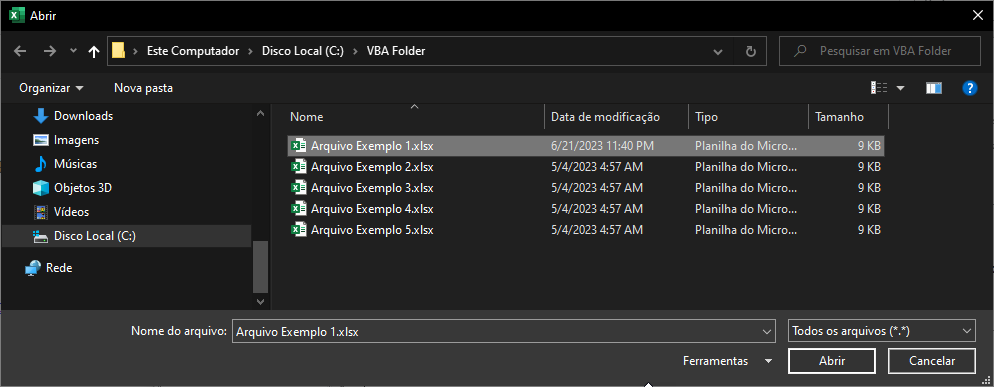Open the Ferramentas dropdown menu
Image resolution: width=994 pixels, height=387 pixels.
[x=728, y=361]
